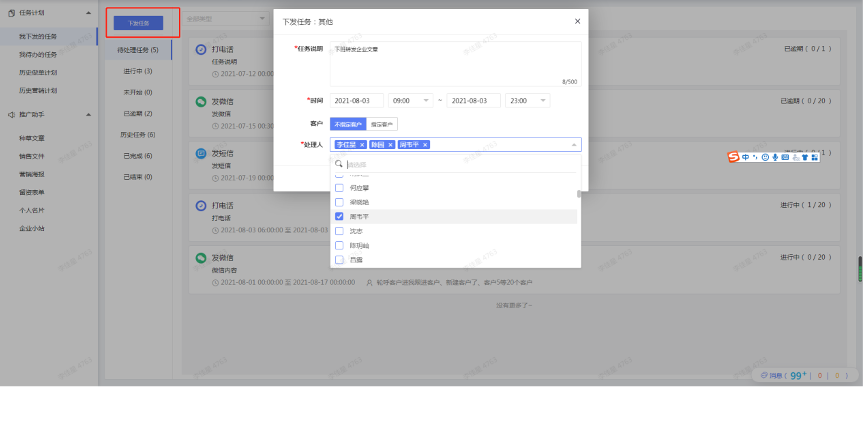Click the person icon in the 微信内容 task row

click(x=370, y=283)
